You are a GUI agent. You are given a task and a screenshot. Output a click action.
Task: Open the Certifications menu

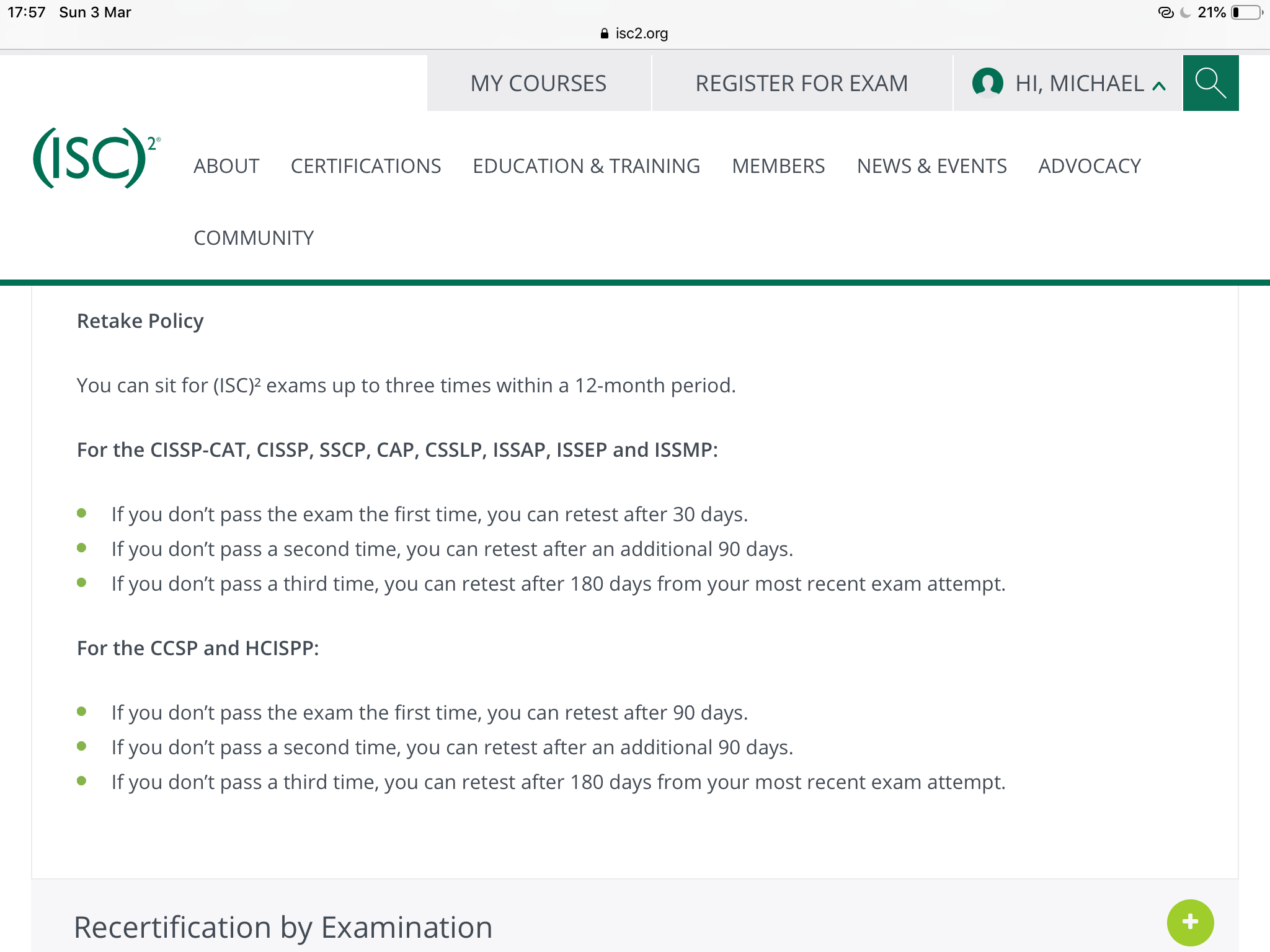tap(366, 166)
